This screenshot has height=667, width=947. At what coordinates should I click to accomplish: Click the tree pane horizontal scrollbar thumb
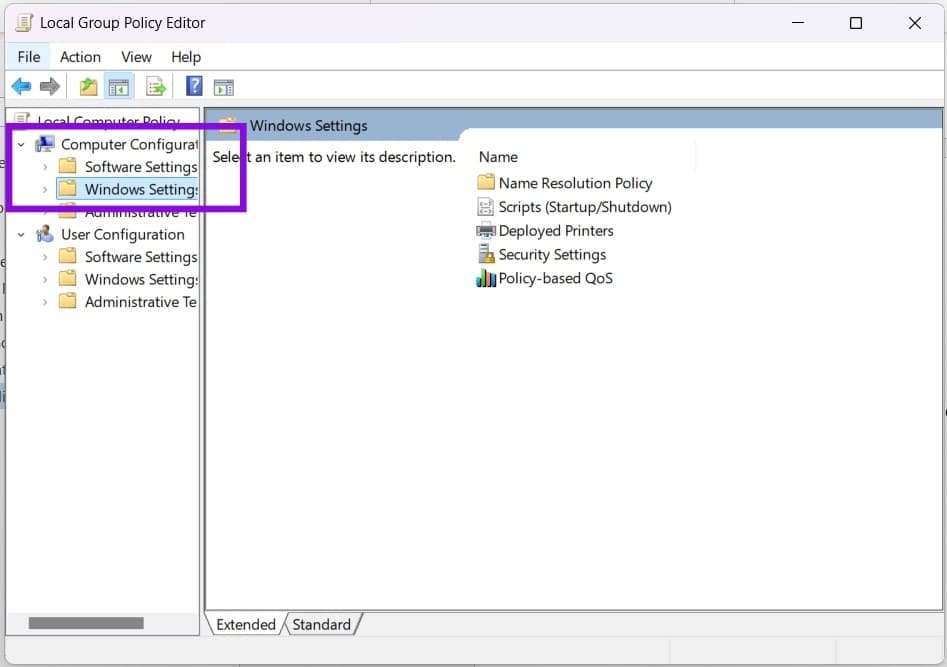[86, 623]
